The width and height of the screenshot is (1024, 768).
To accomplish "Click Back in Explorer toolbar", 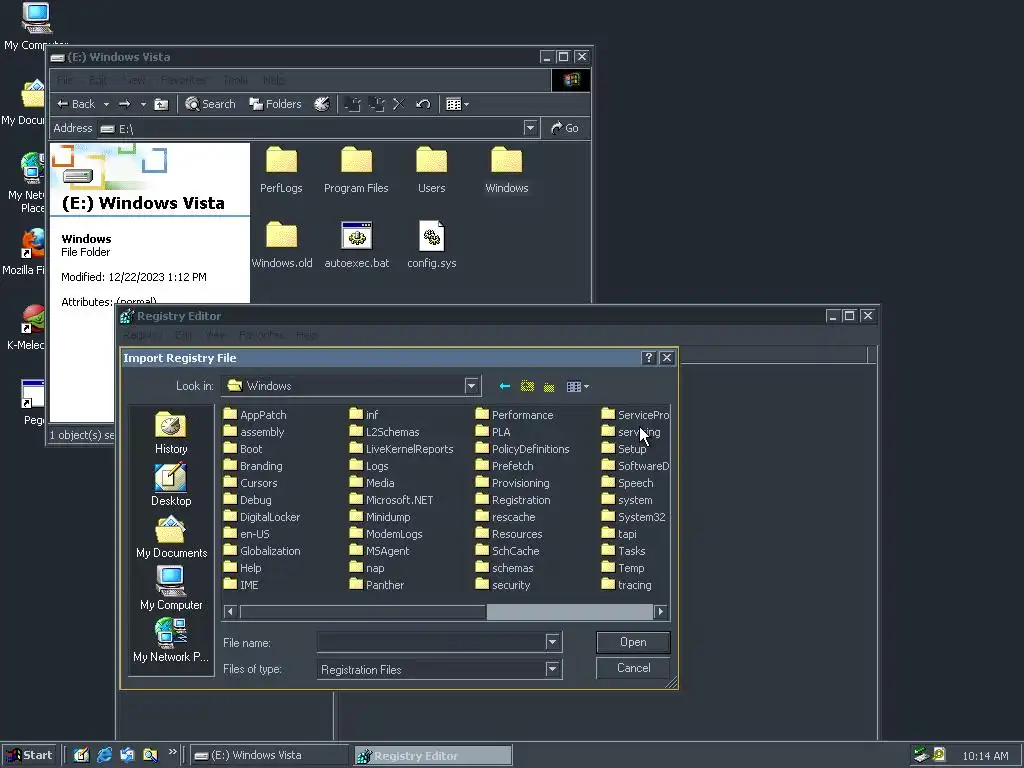I will (76, 104).
